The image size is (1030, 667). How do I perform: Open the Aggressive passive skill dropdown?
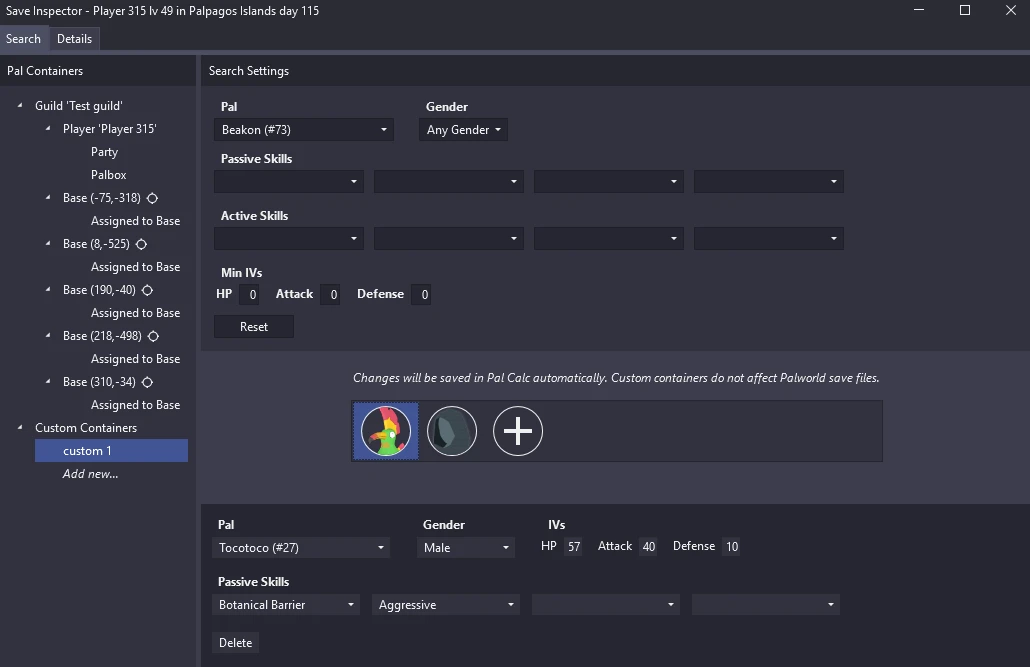(445, 605)
